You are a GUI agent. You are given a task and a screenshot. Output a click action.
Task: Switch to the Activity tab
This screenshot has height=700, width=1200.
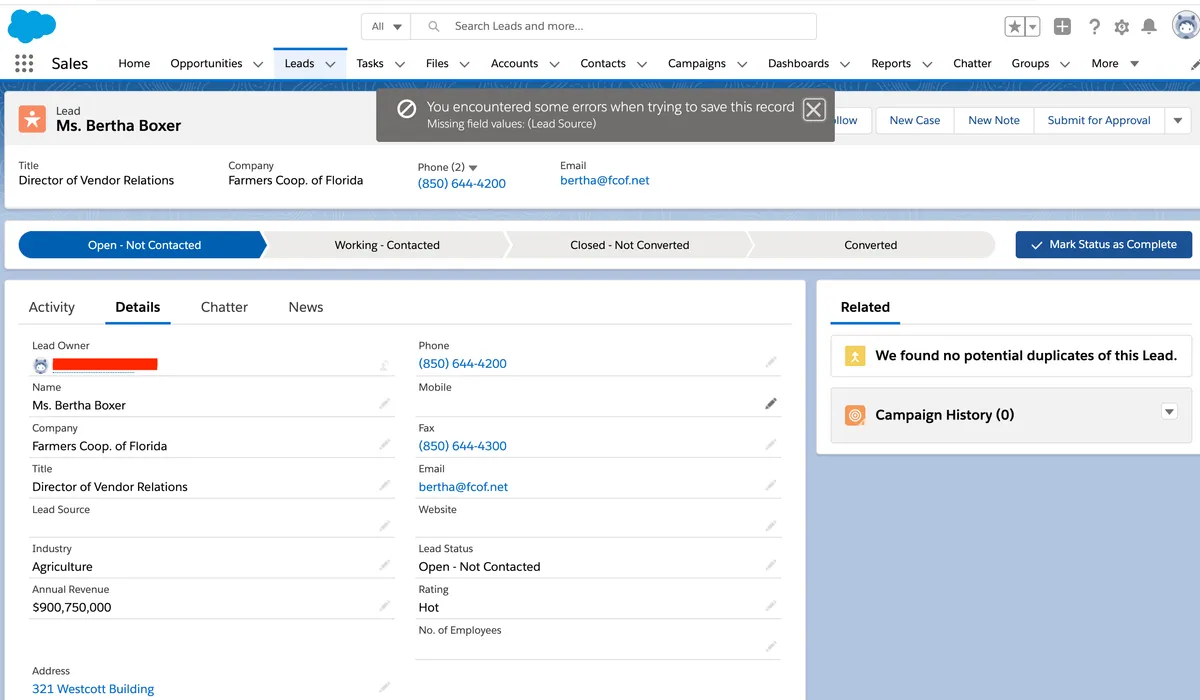pyautogui.click(x=52, y=307)
